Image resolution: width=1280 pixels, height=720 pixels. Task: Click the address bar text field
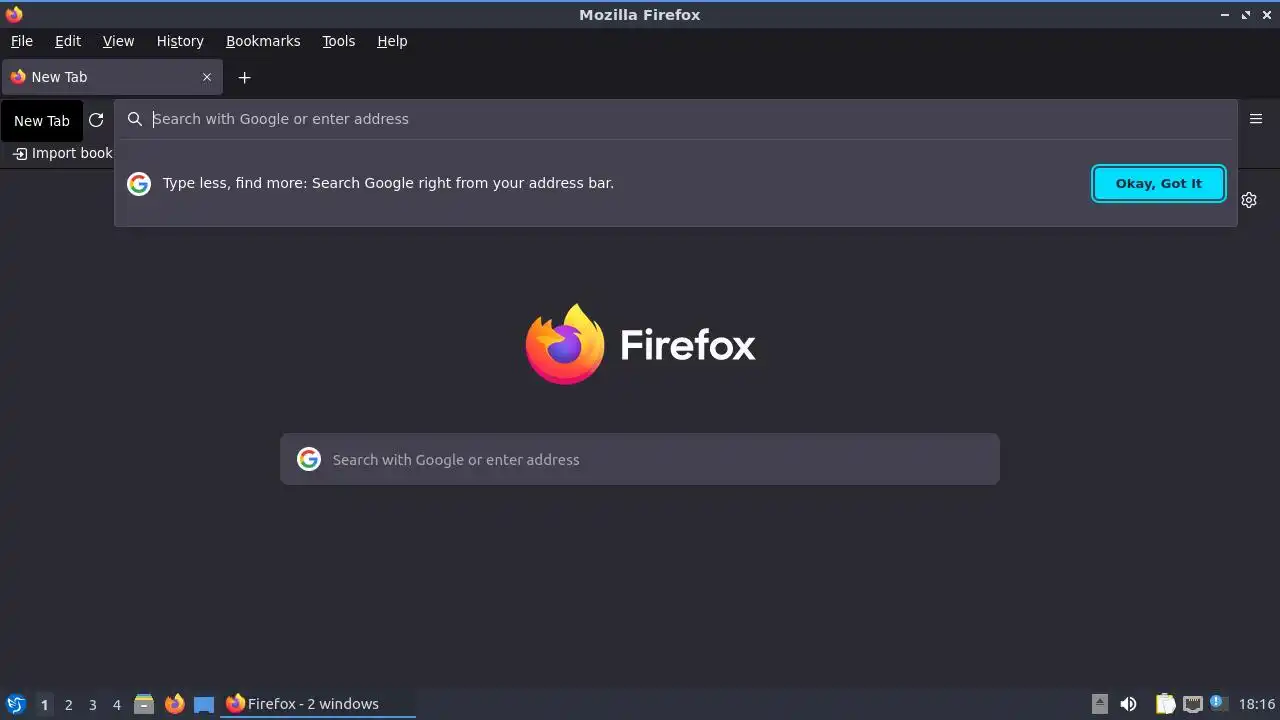click(690, 119)
